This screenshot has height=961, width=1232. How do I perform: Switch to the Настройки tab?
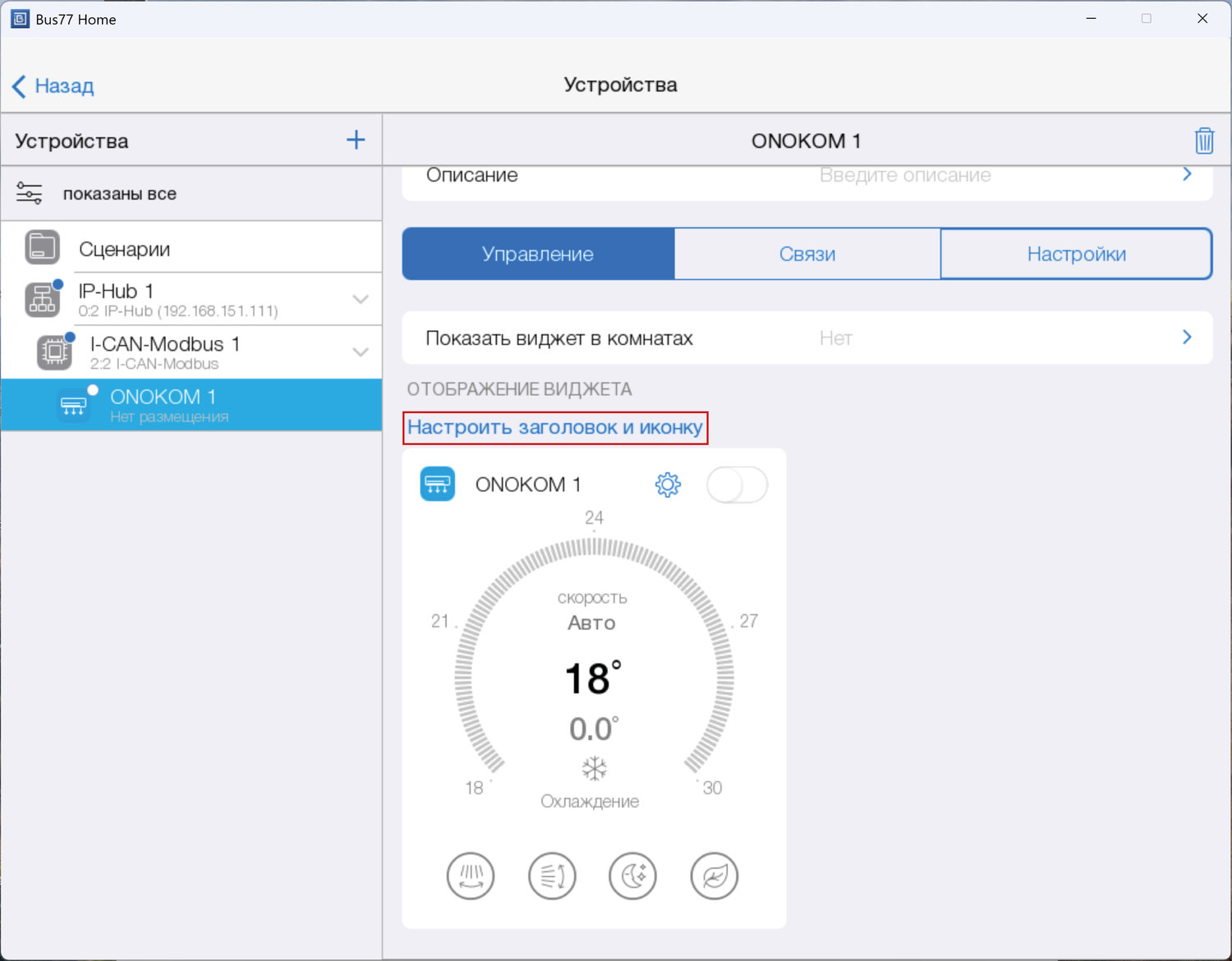pyautogui.click(x=1076, y=254)
